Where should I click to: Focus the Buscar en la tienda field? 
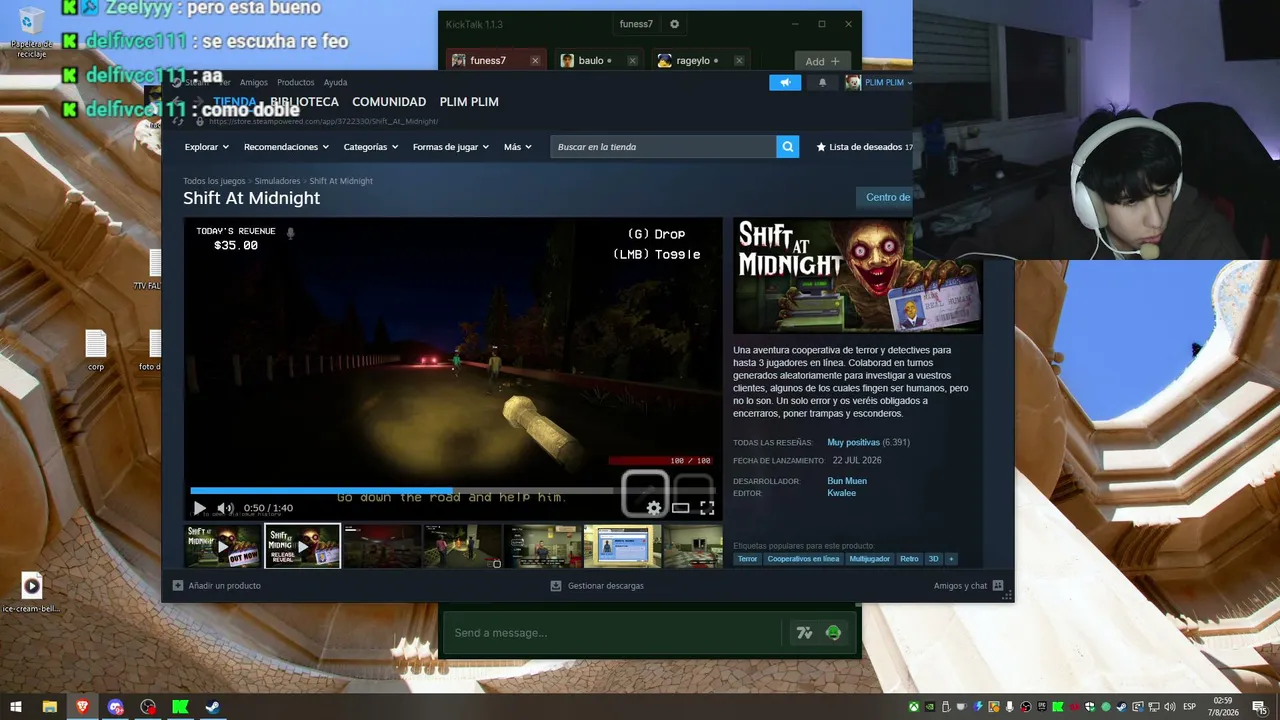[663, 147]
